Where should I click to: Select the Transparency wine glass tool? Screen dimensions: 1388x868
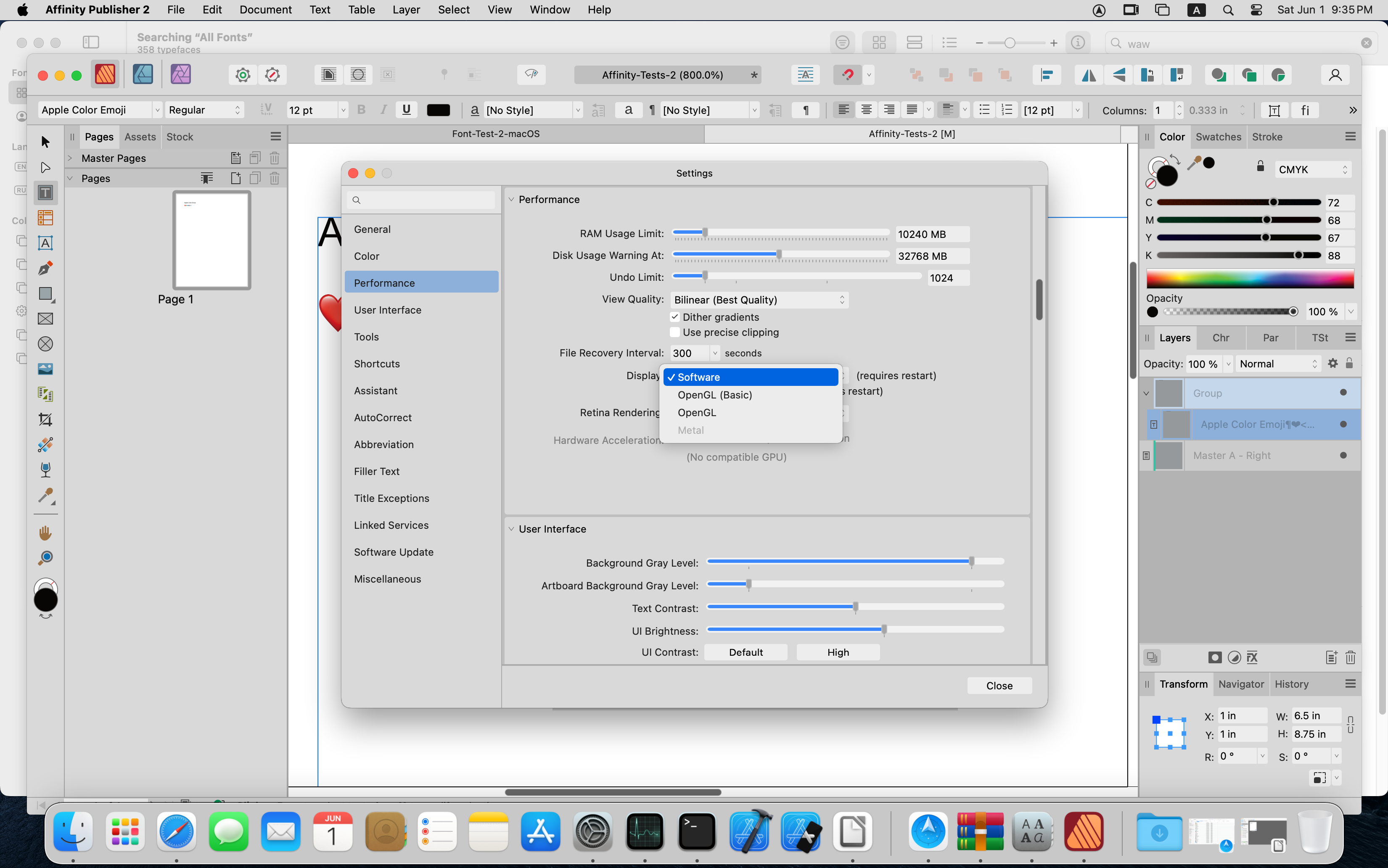tap(45, 470)
